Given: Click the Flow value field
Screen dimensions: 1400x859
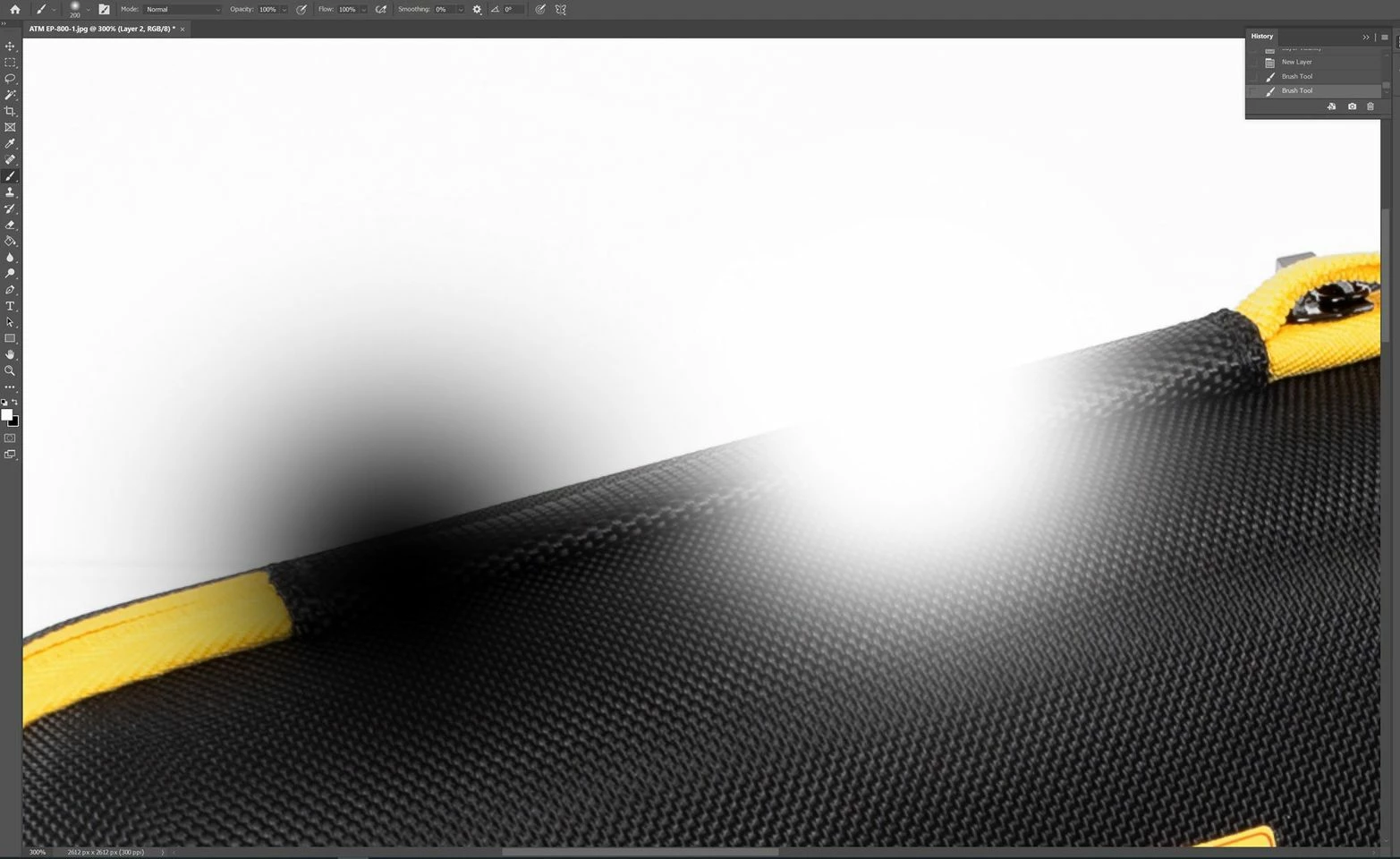Looking at the screenshot, I should point(348,9).
